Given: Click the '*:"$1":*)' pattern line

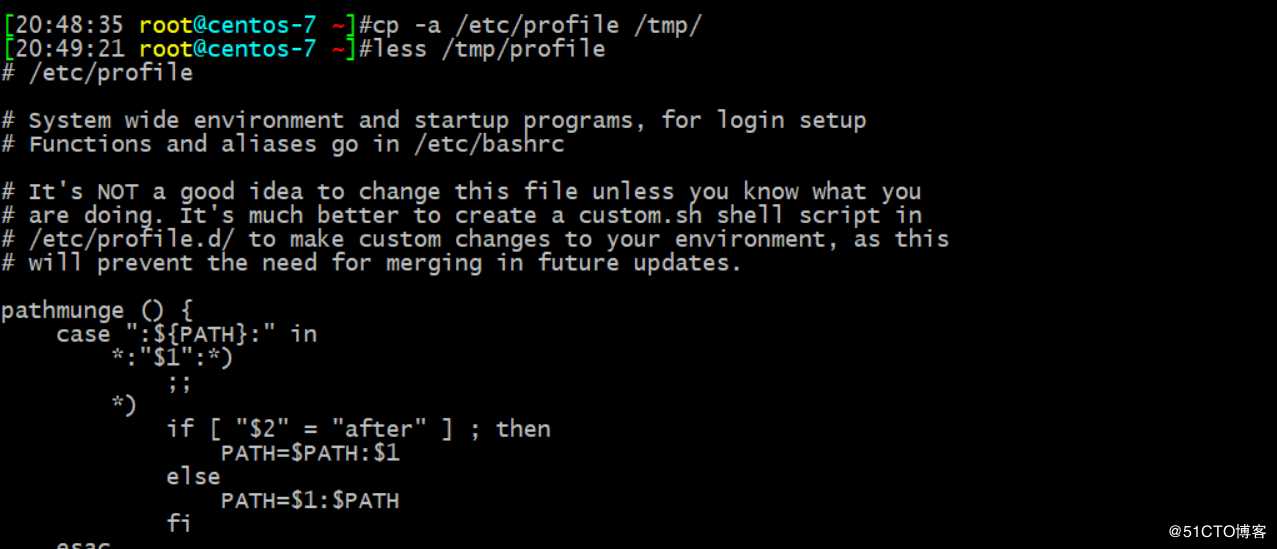Looking at the screenshot, I should (x=172, y=358).
